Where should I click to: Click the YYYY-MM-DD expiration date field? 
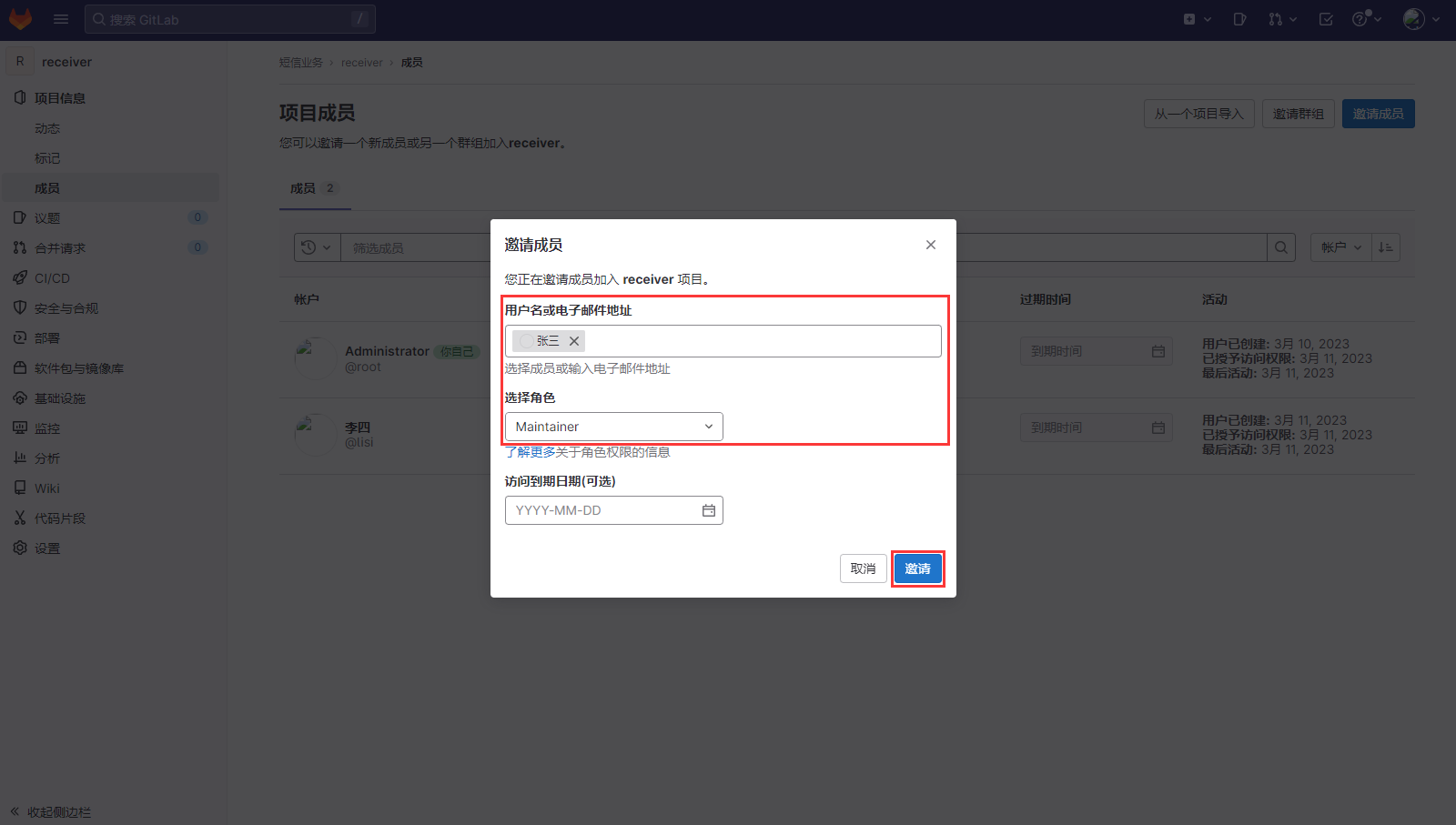pos(601,510)
